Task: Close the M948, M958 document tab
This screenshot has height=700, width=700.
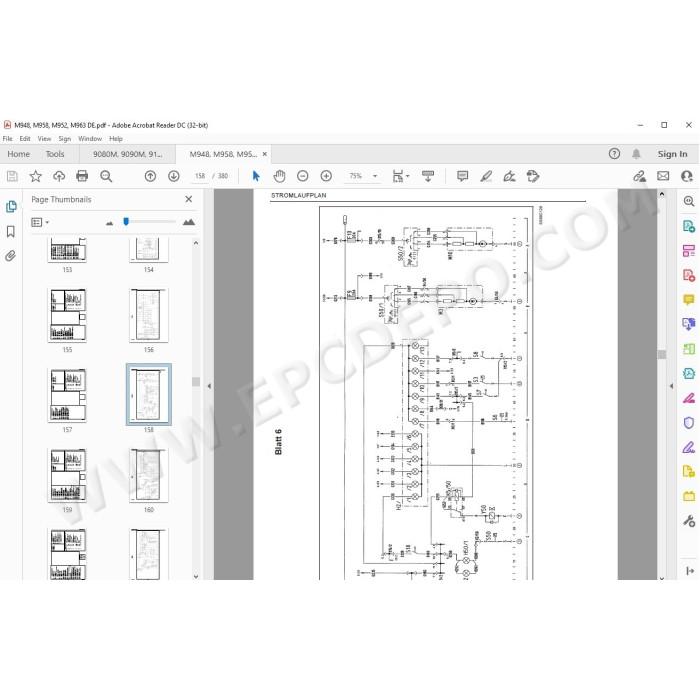Action: click(x=265, y=154)
